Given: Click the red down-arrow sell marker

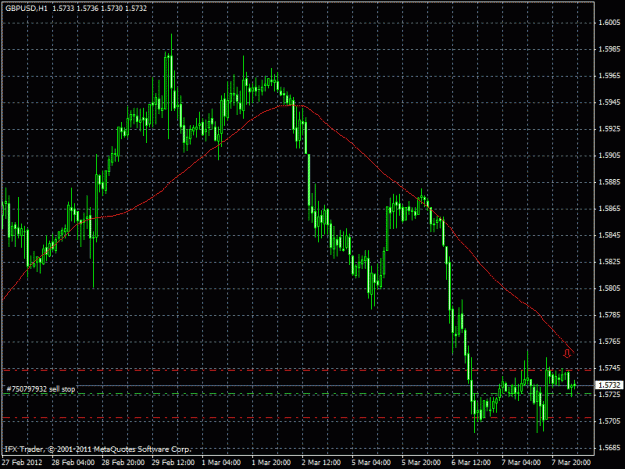Looking at the screenshot, I should (567, 353).
